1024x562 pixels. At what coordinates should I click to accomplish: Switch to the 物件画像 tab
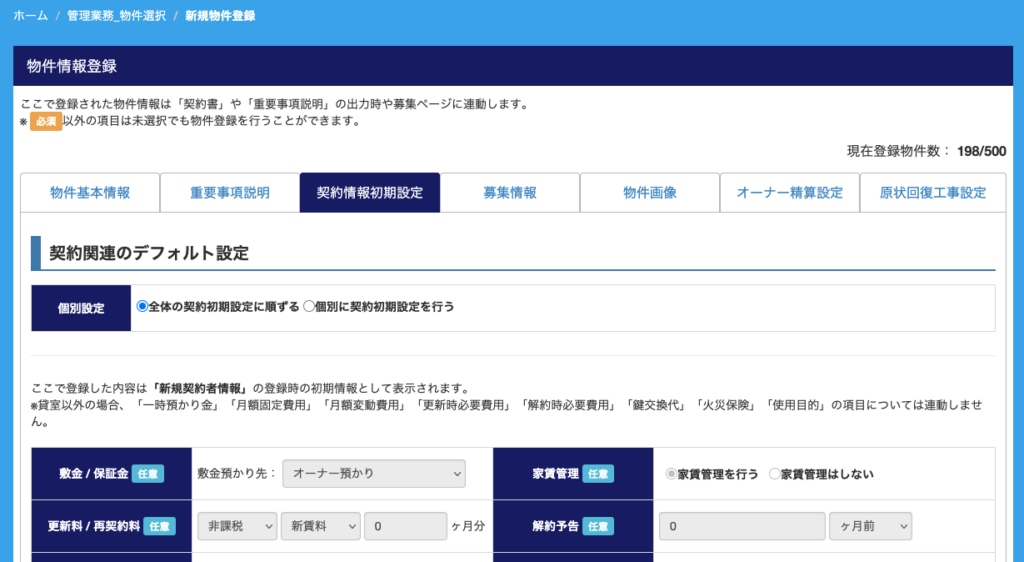tap(649, 193)
